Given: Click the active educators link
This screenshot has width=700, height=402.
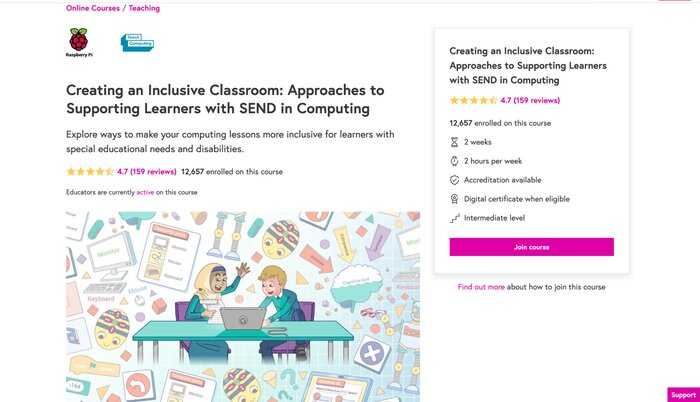Looking at the screenshot, I should coord(145,192).
